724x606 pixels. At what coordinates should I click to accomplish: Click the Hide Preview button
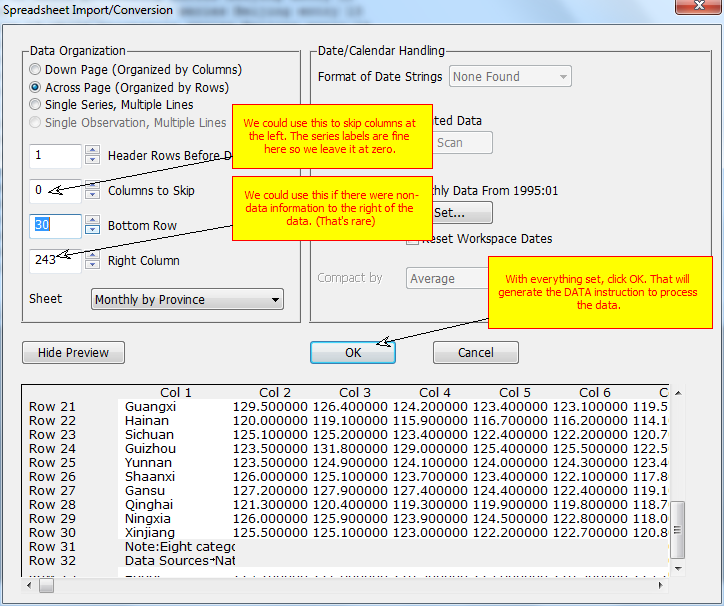point(73,352)
